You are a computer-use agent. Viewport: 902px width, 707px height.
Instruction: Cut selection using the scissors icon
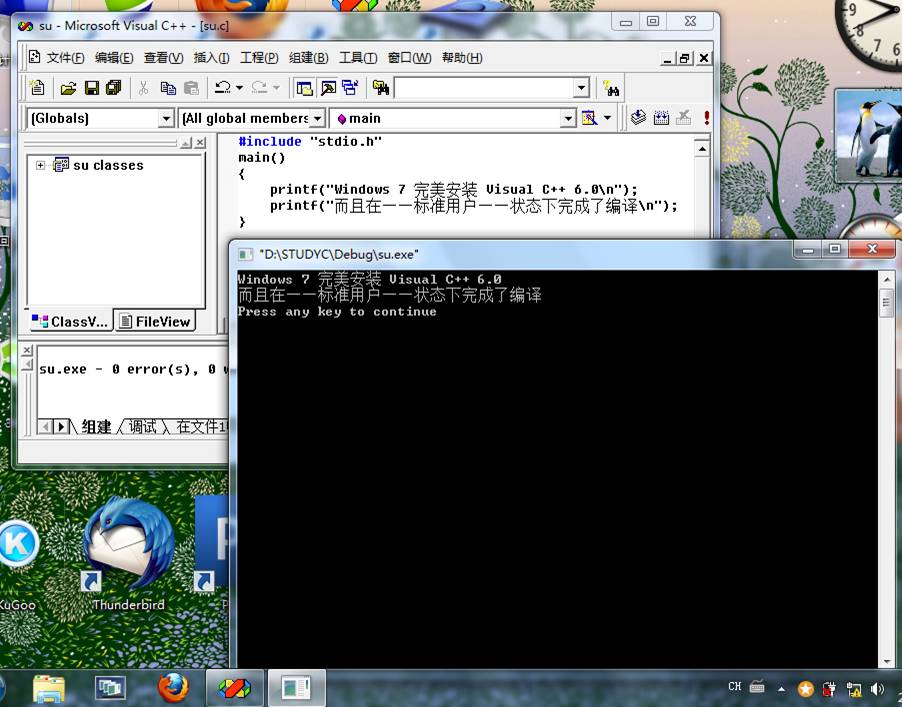click(143, 88)
